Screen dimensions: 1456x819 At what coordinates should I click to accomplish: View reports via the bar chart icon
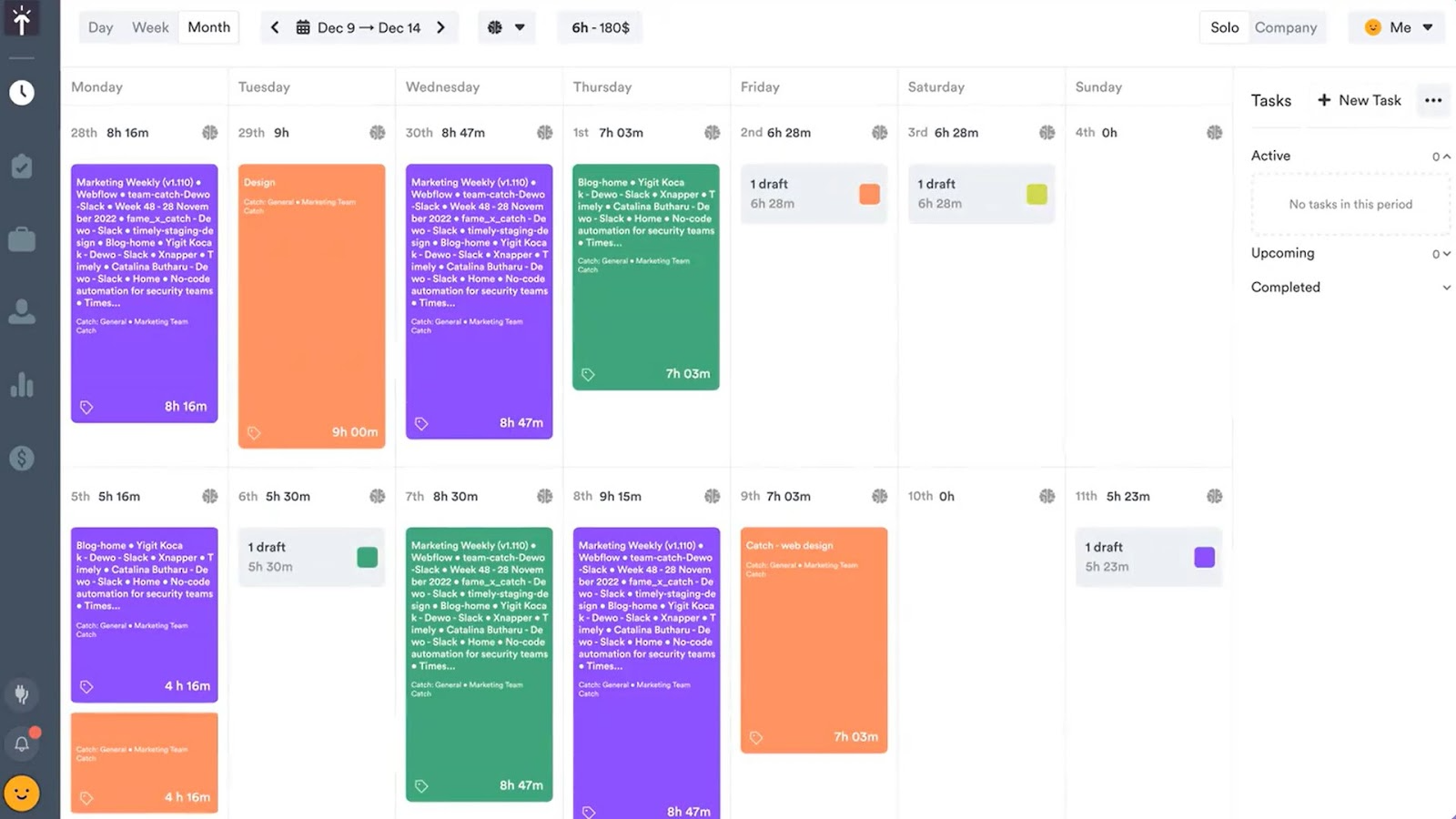coord(22,385)
